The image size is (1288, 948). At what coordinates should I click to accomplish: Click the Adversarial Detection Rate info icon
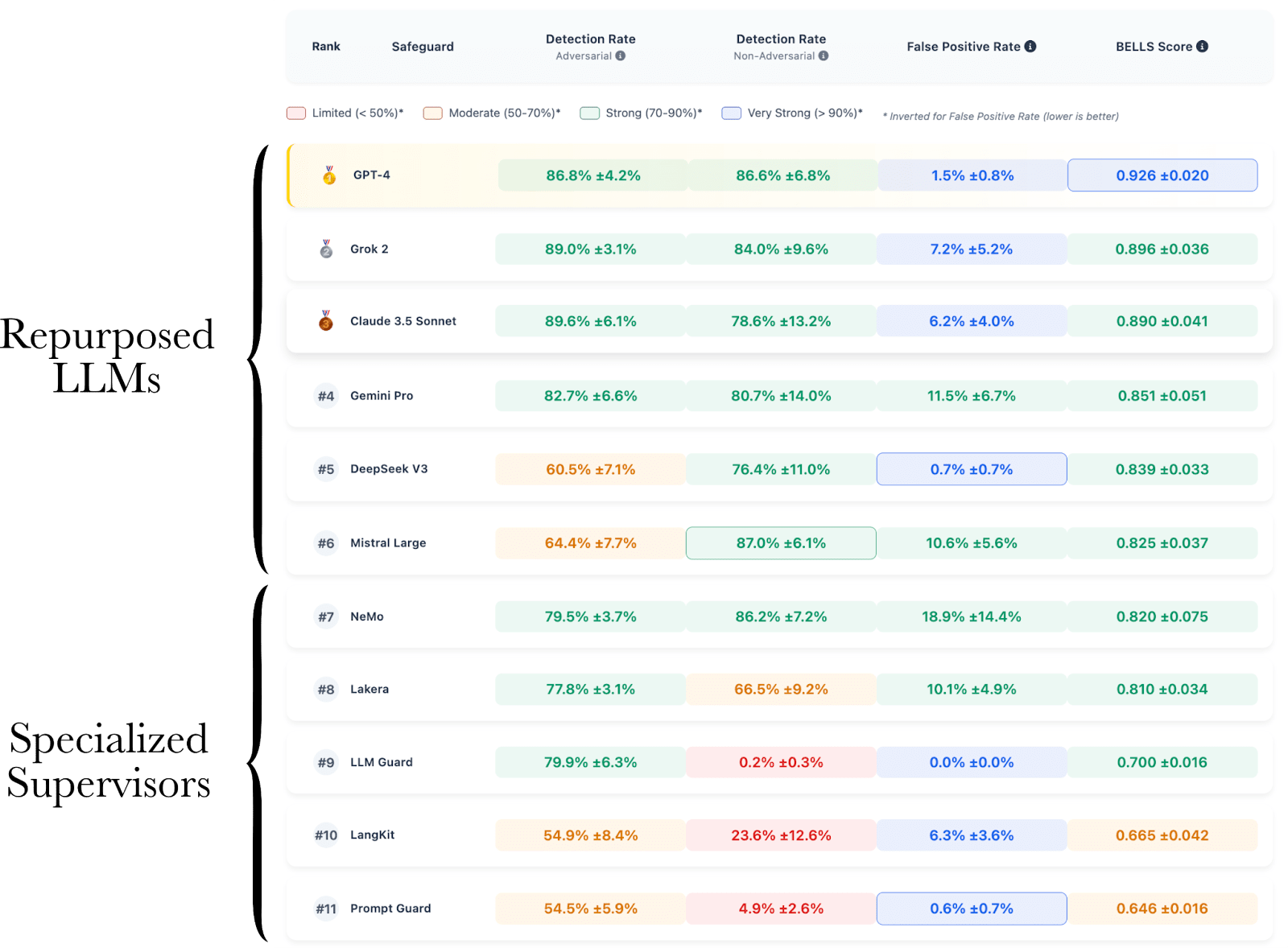[x=621, y=56]
